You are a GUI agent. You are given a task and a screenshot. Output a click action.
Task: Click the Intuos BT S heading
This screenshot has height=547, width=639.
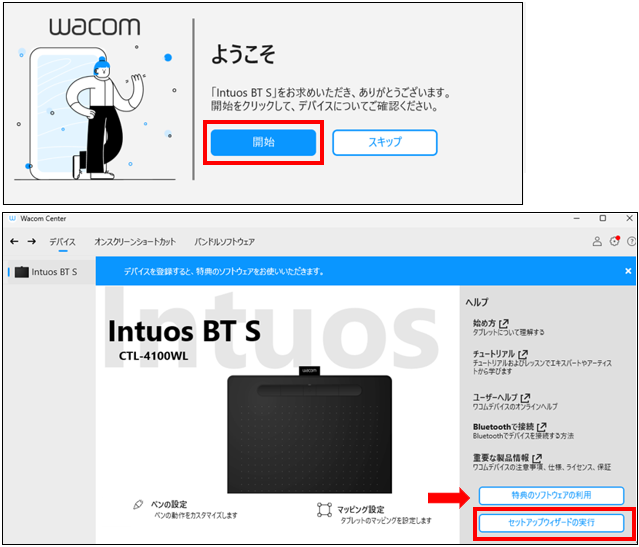[x=184, y=331]
